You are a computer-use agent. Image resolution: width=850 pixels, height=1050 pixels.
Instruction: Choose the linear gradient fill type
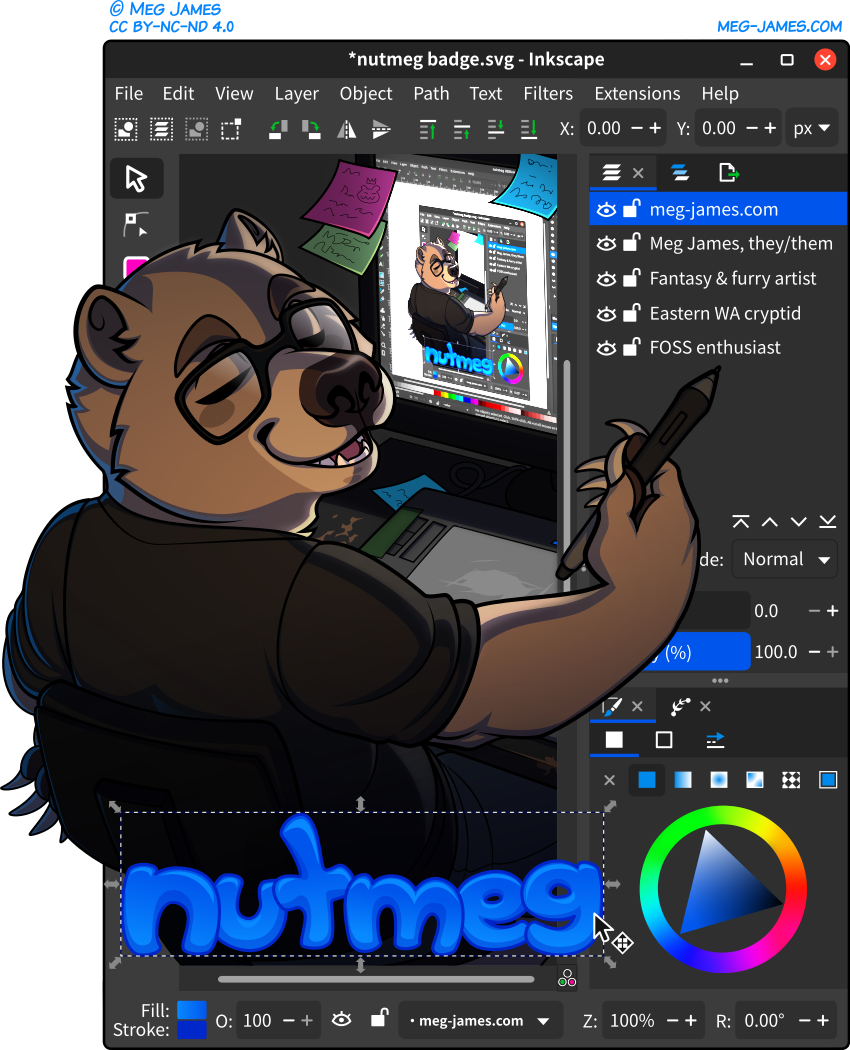click(684, 780)
